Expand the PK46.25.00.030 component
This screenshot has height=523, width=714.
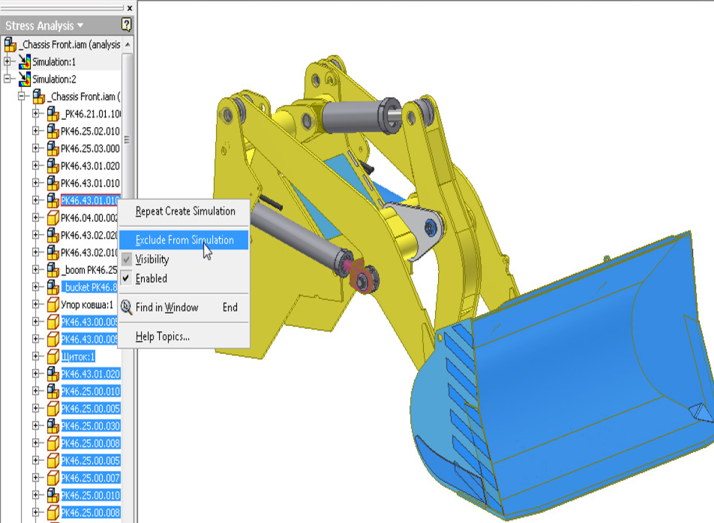pyautogui.click(x=36, y=425)
